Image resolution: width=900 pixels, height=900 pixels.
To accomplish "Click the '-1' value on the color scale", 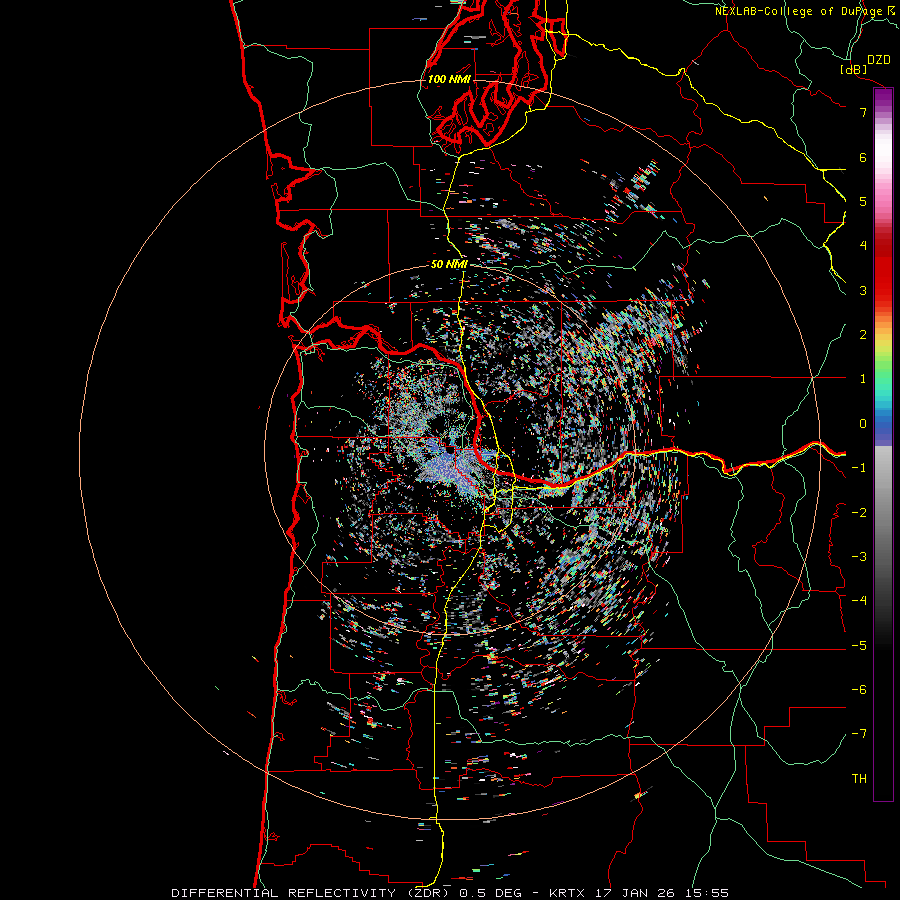I will [x=859, y=468].
